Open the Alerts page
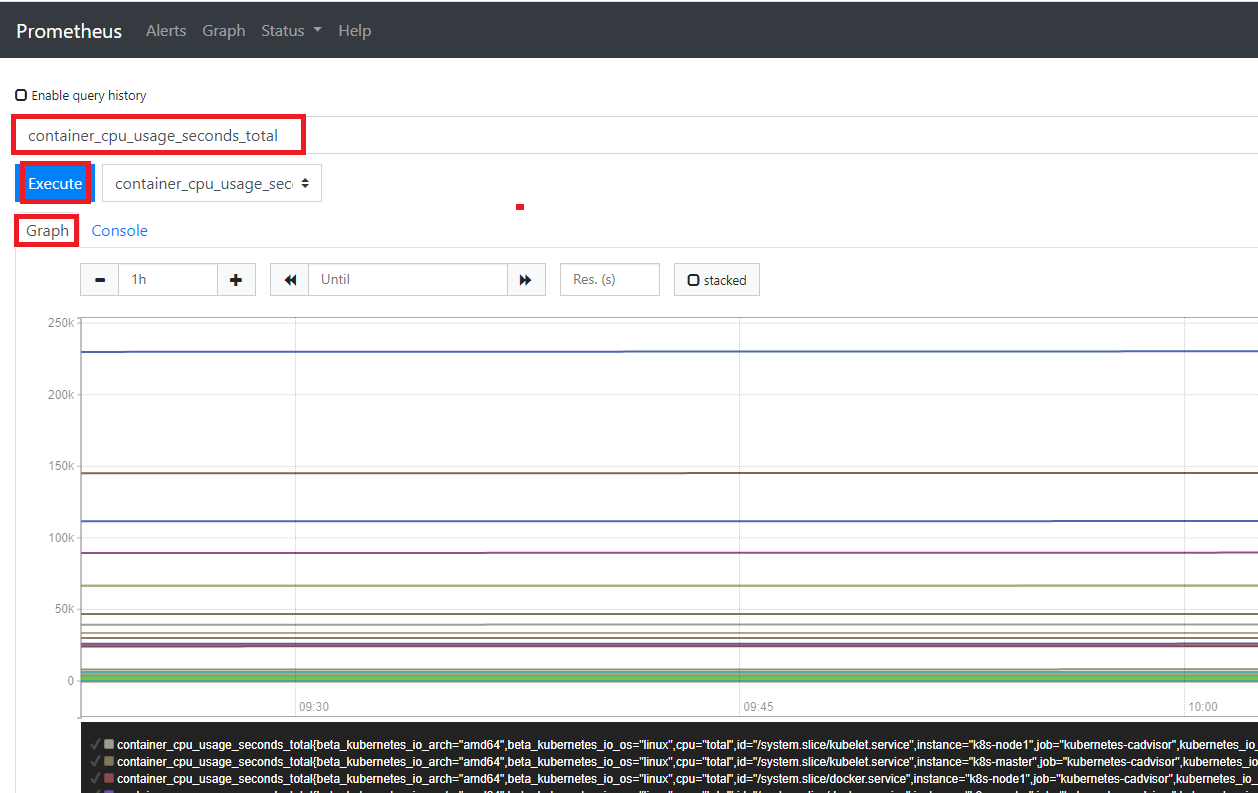 pyautogui.click(x=166, y=31)
